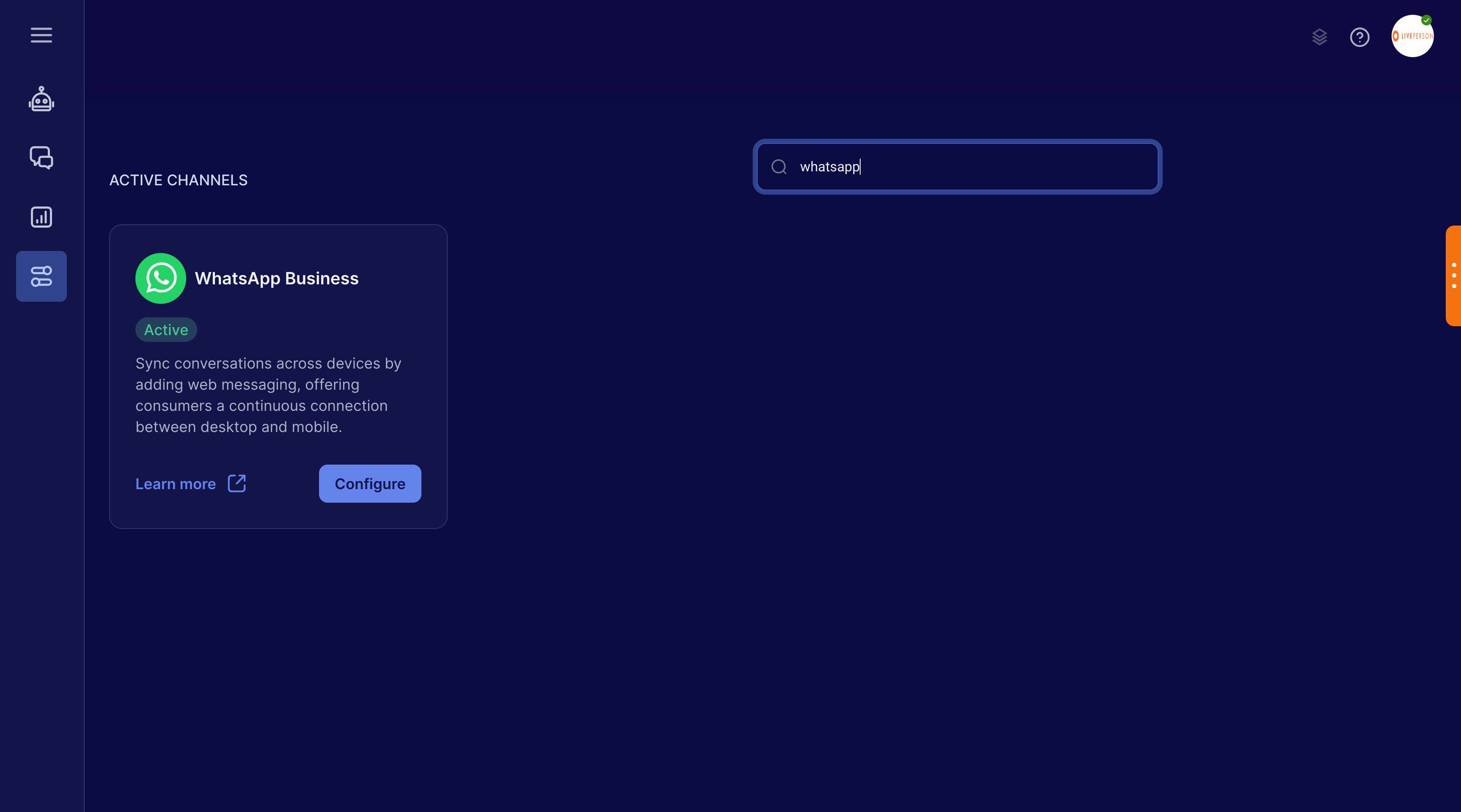This screenshot has width=1461, height=812.
Task: Open the hamburger menu
Action: pos(41,35)
